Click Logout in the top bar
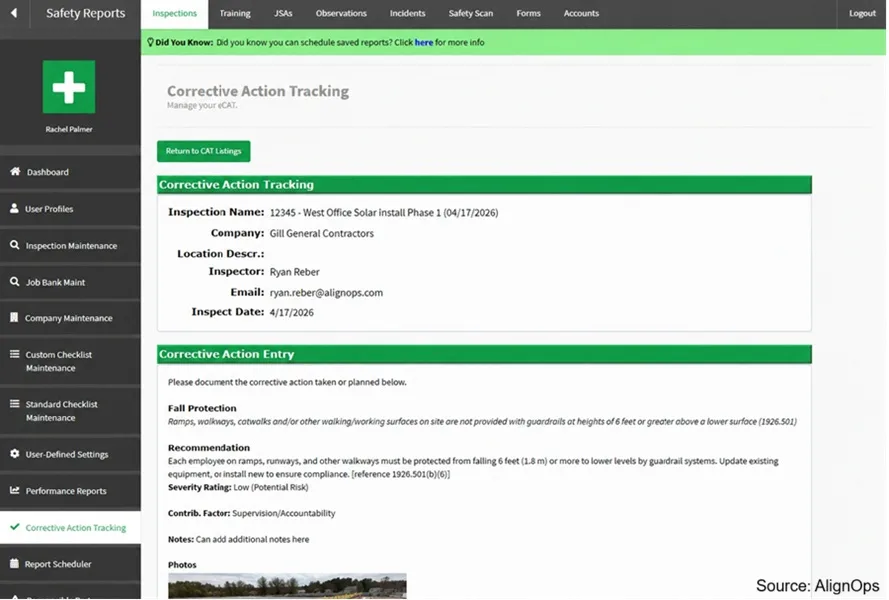 point(862,13)
